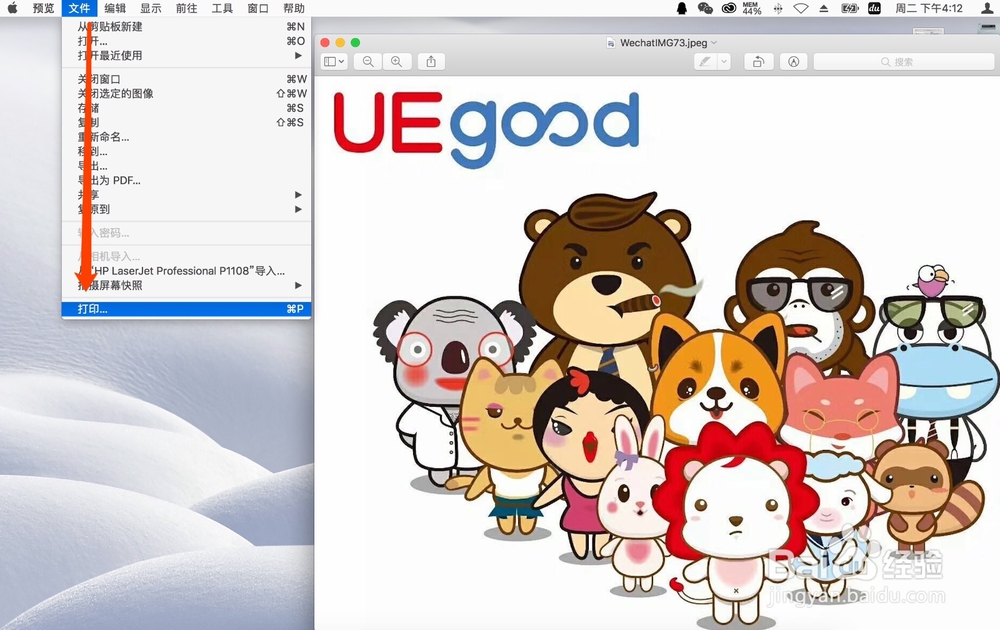The width and height of the screenshot is (1000, 630).
Task: Choose 存储 to save the image
Action: pyautogui.click(x=186, y=108)
